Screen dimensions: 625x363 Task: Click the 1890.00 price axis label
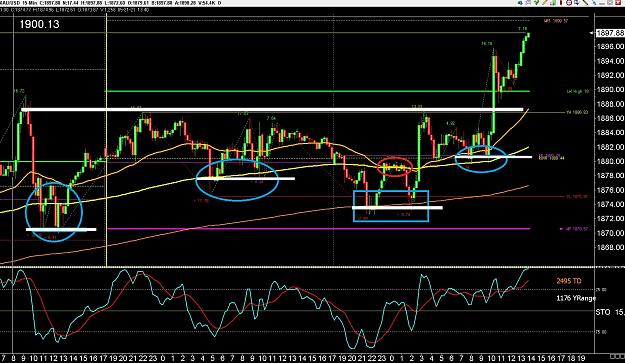[610, 90]
